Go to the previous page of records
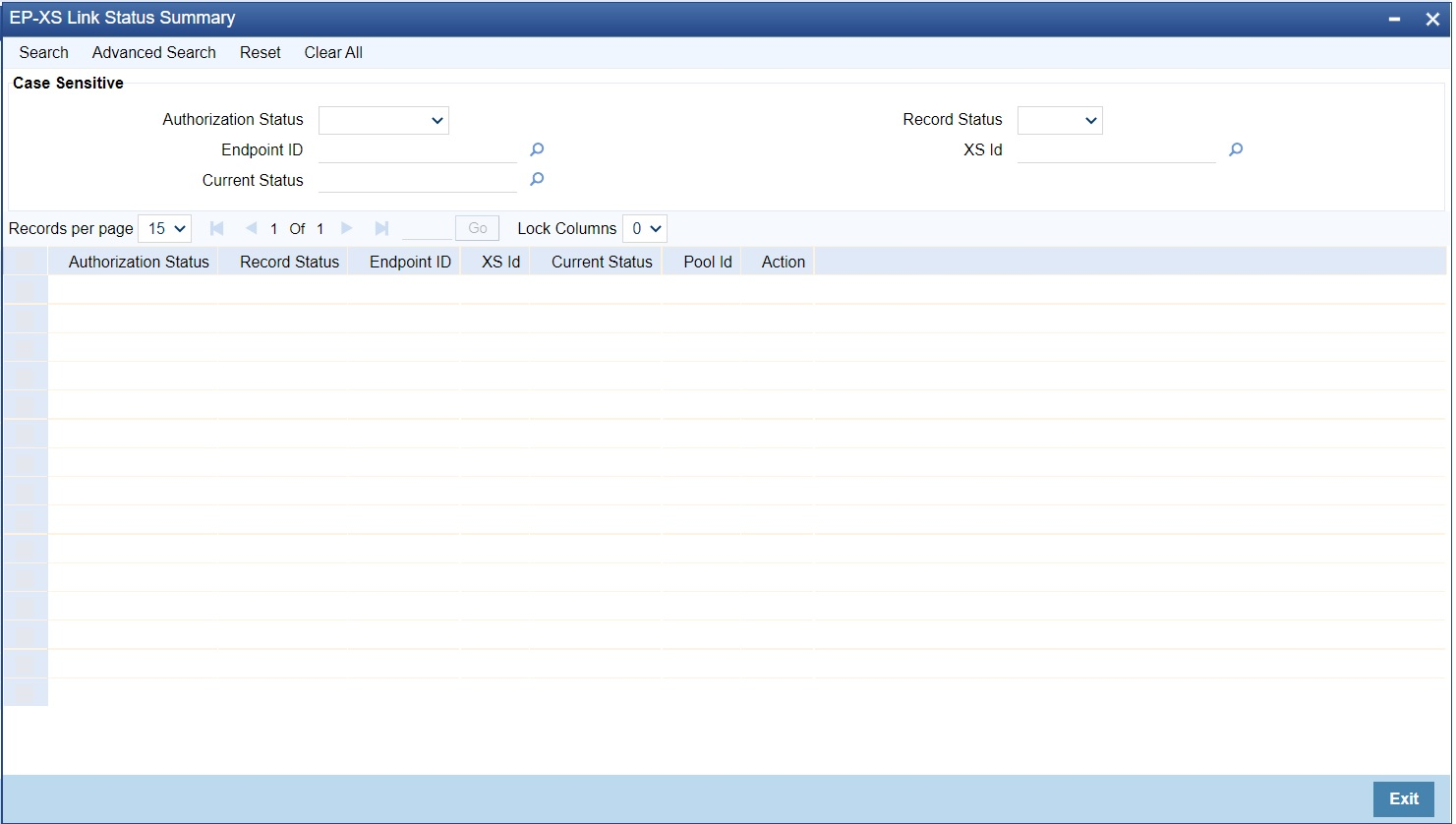This screenshot has width=1456, height=824. pos(251,228)
